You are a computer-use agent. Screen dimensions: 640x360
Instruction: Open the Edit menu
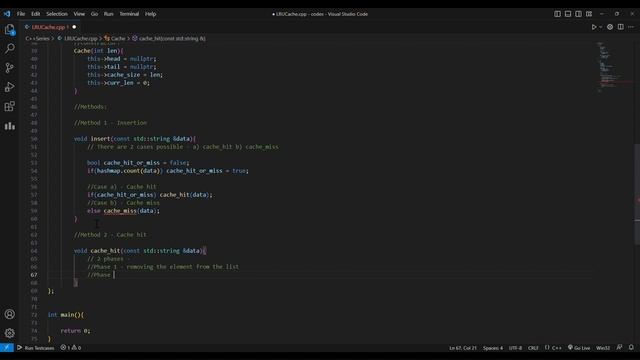[36, 14]
